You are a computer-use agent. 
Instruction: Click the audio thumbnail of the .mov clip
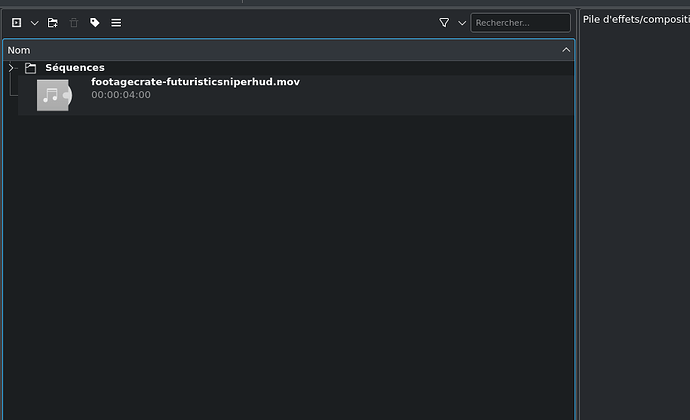(x=54, y=95)
